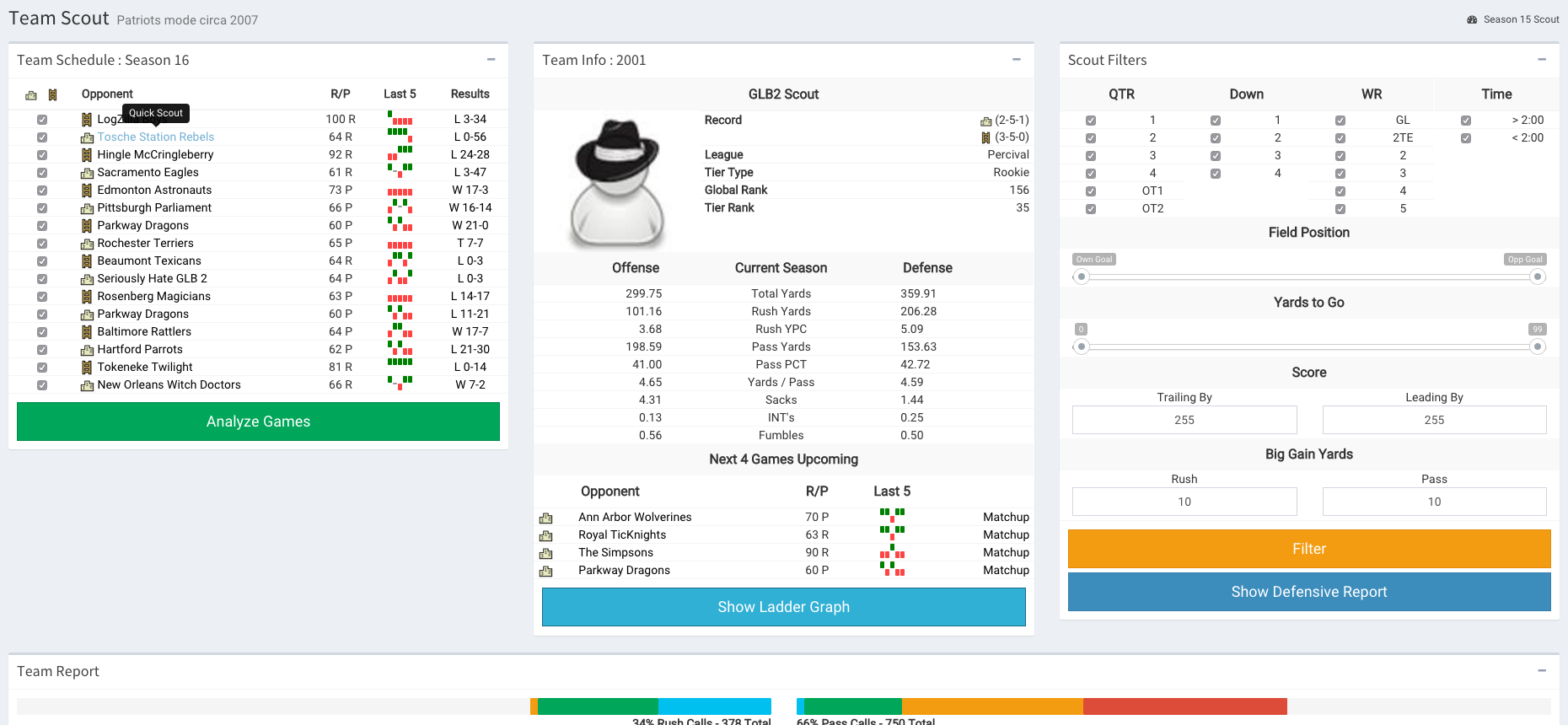Toggle the OT1 quarter filter checkbox
The image size is (1568, 725).
coord(1091,191)
